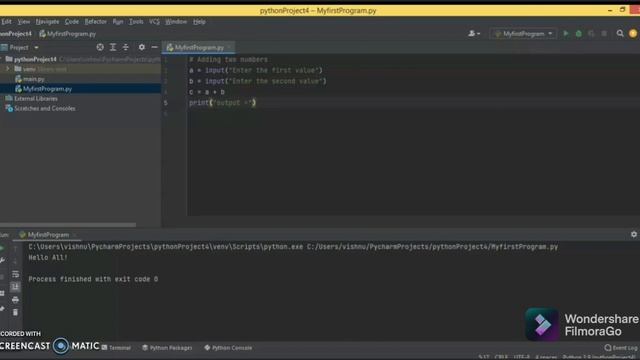Toggle soft-wrap in the Run console
The image size is (640, 360).
coord(15,274)
